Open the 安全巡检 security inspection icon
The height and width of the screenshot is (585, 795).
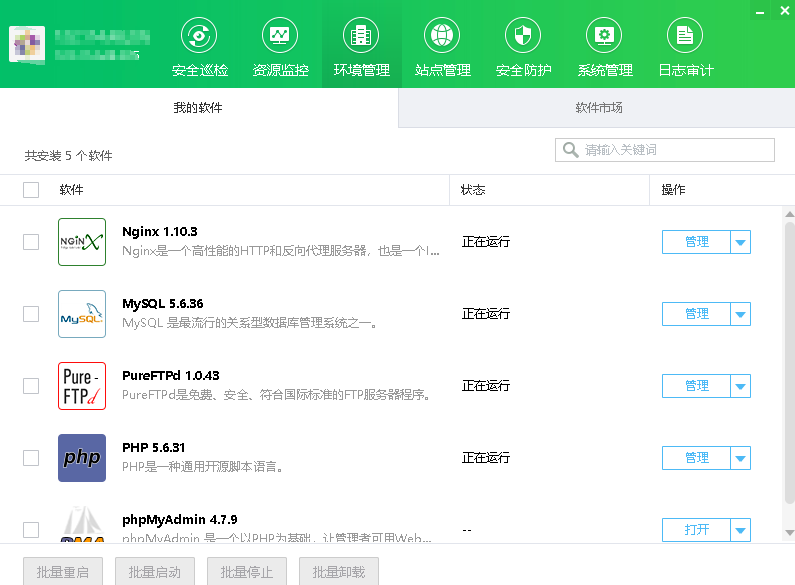pyautogui.click(x=199, y=35)
